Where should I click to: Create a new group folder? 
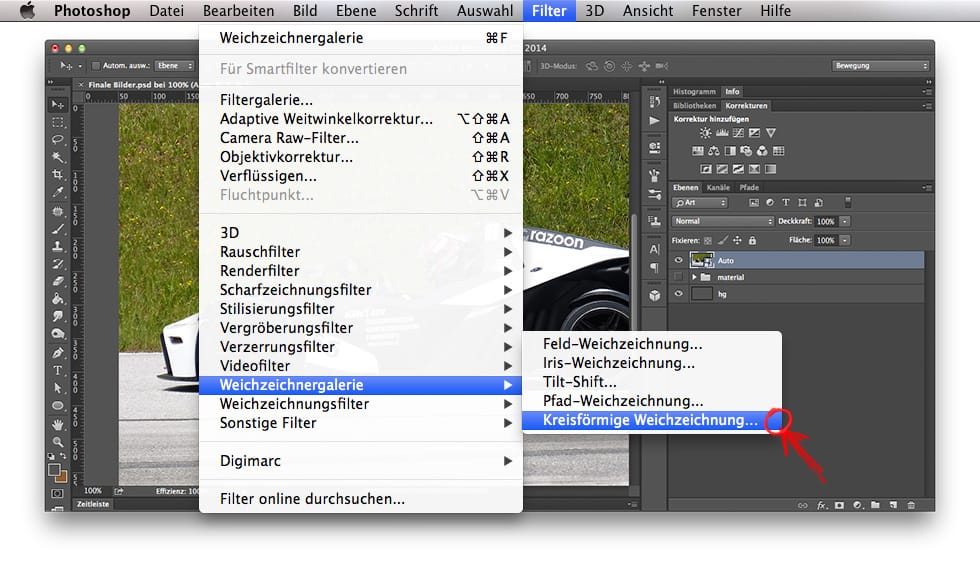875,505
